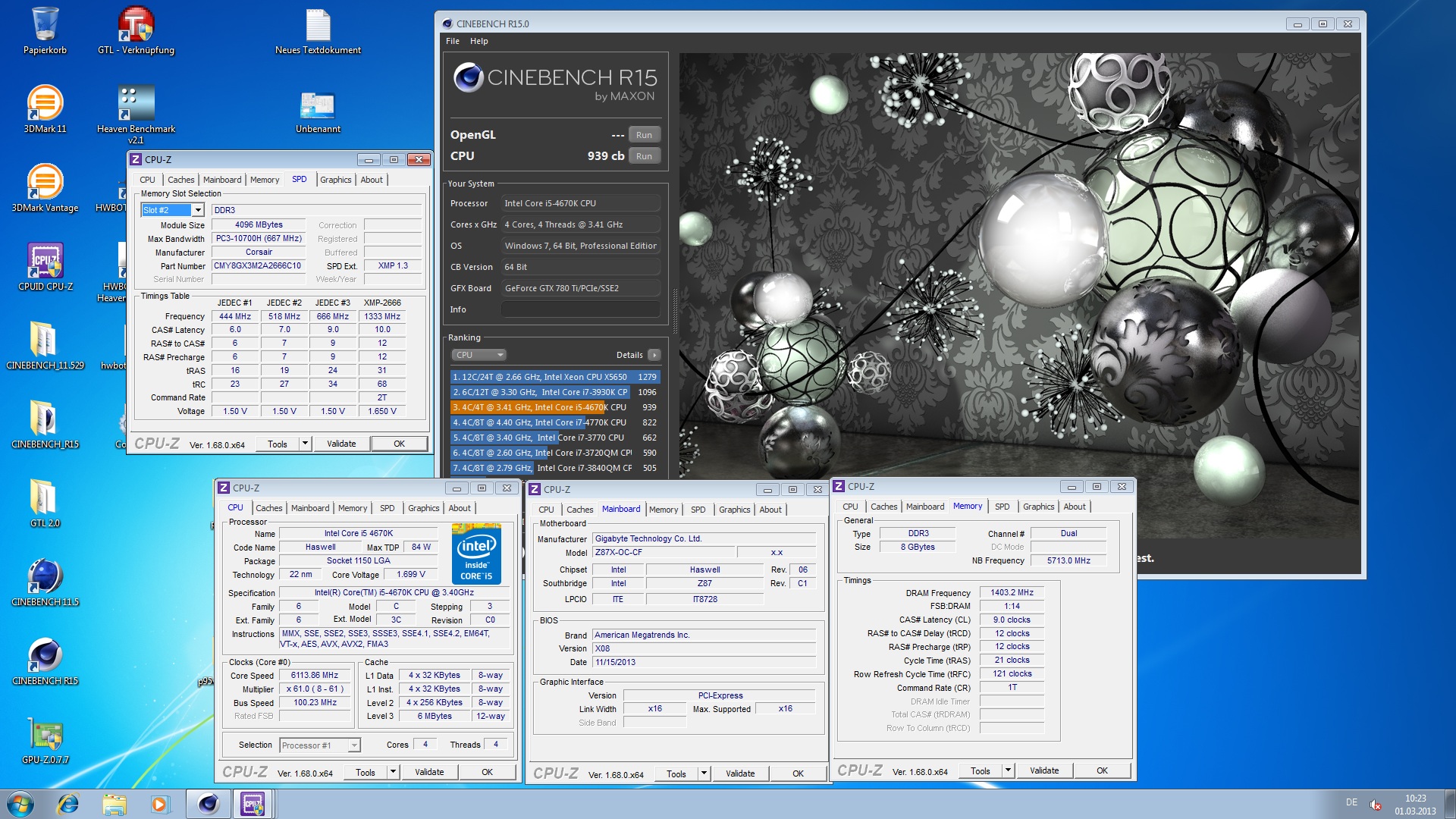This screenshot has width=1456, height=819.
Task: Launch the 3DMark 11 desktop icon
Action: (45, 109)
